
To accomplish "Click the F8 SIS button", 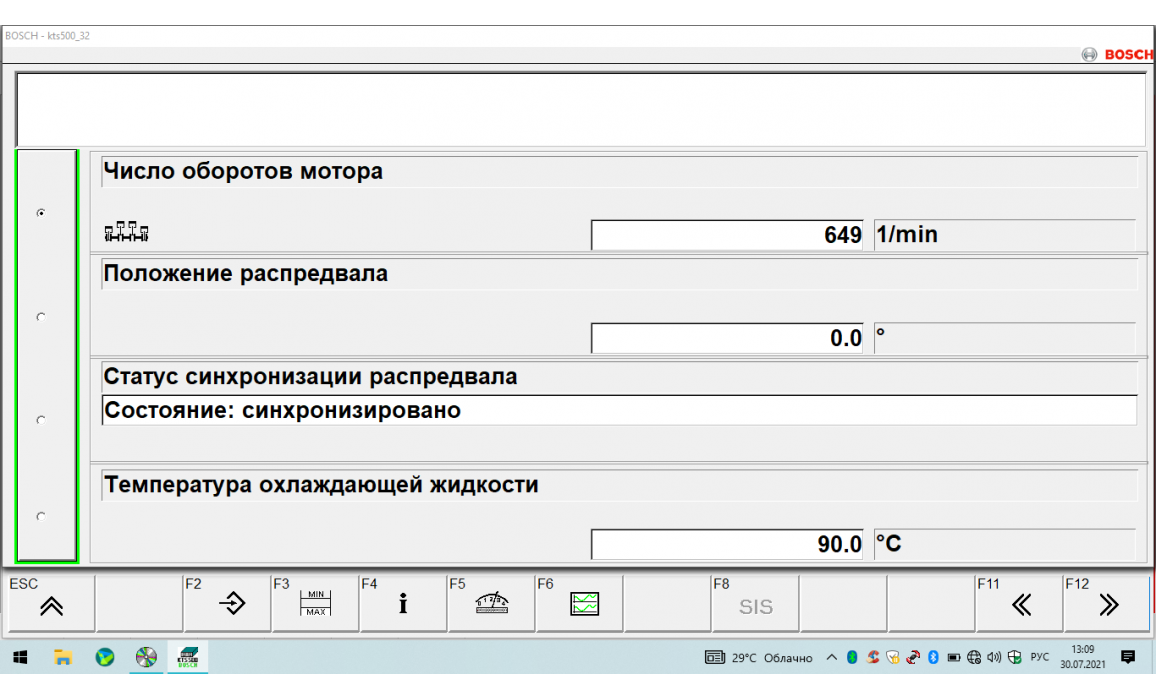I will 755,603.
